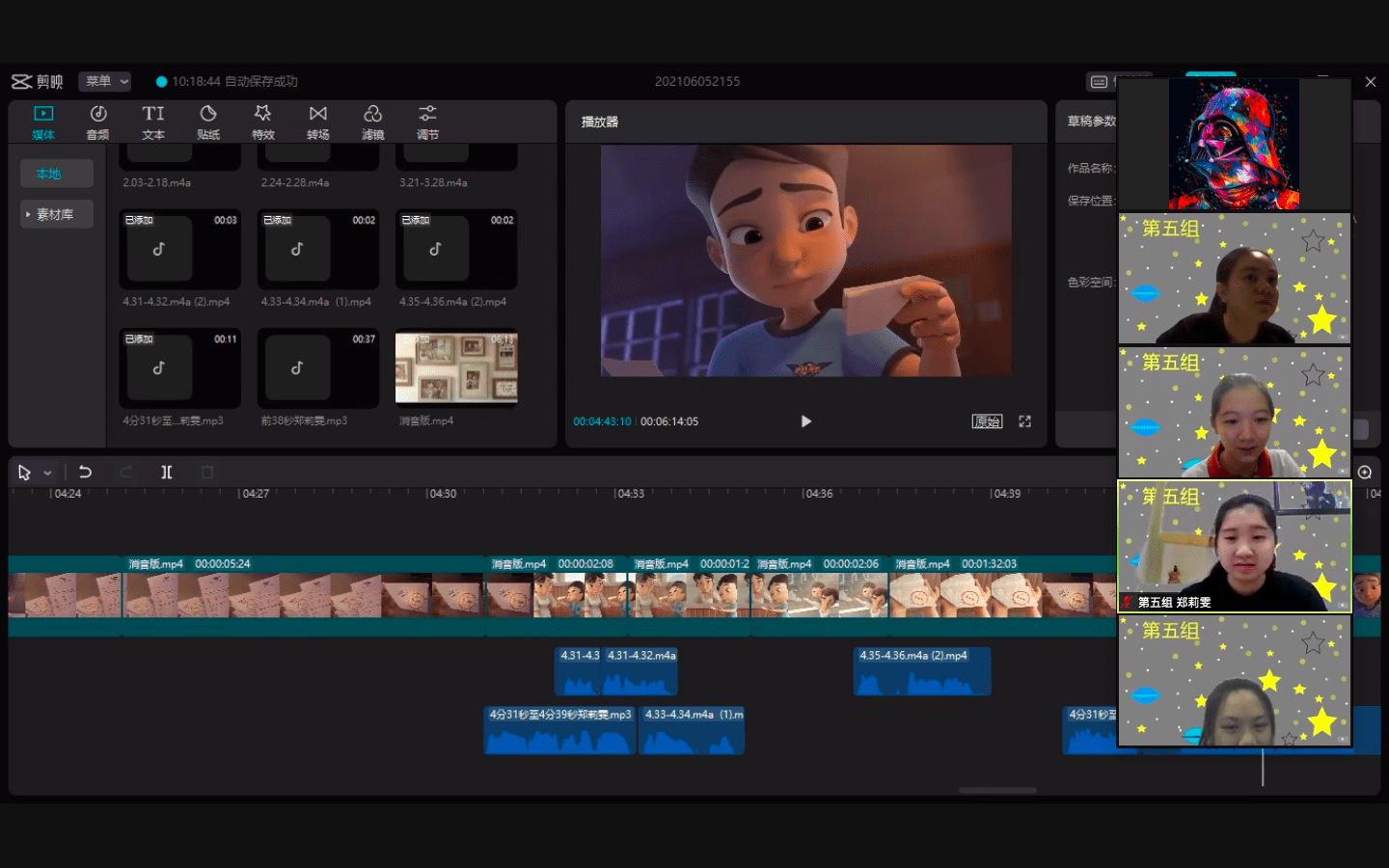
Task: Click the 04:36 ruler mark
Action: [817, 494]
